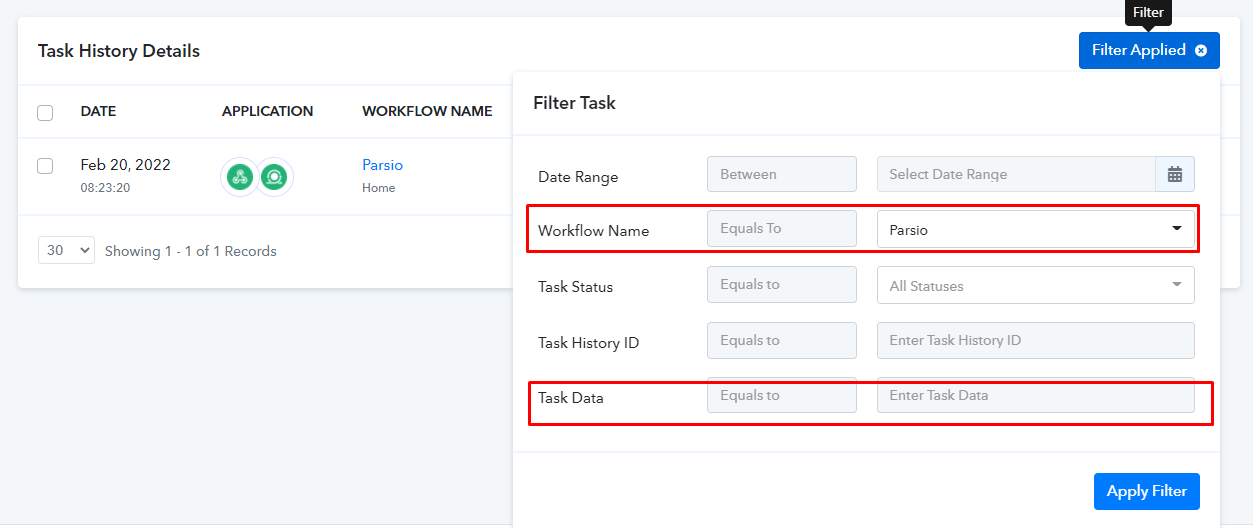Click Equals to operator for Task History ID

[782, 340]
